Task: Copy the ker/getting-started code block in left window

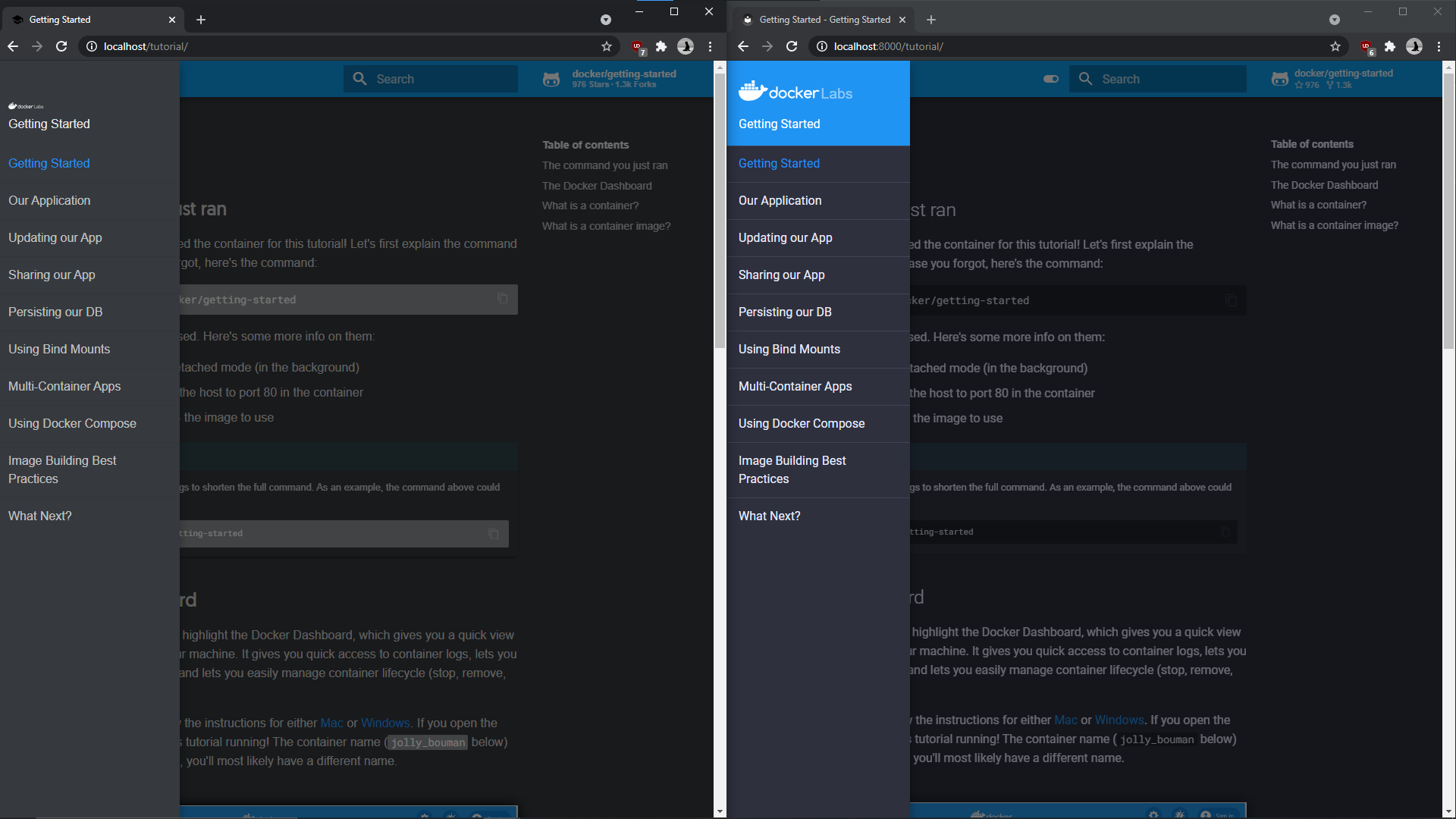Action: tap(502, 299)
